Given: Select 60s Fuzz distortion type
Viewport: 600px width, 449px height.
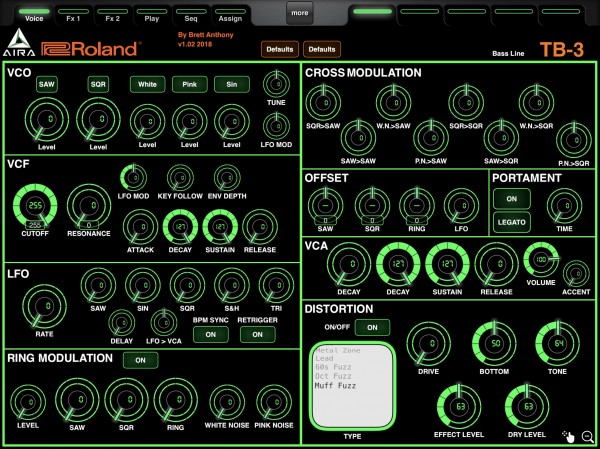Looking at the screenshot, I should click(333, 367).
